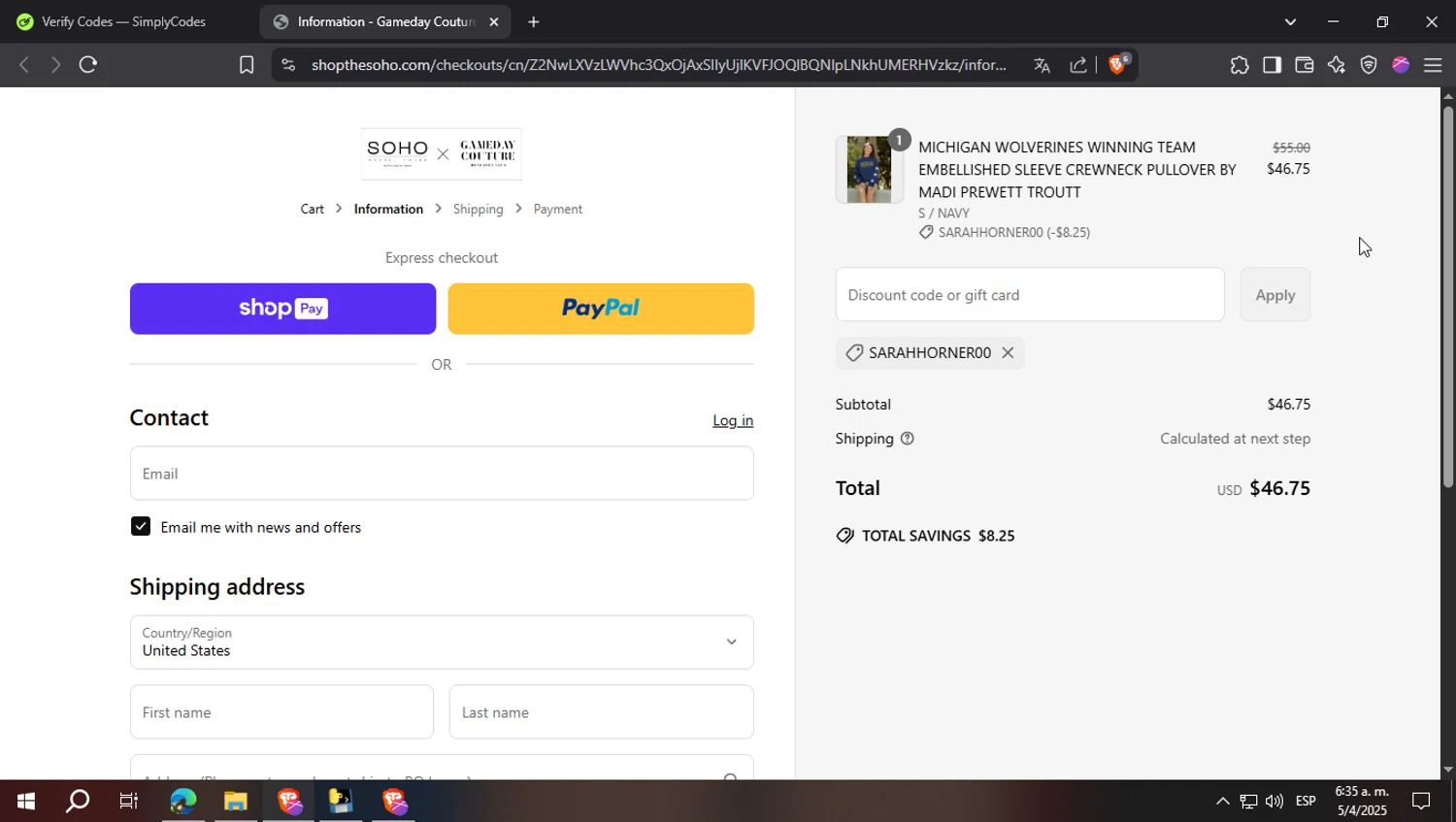Image resolution: width=1456 pixels, height=822 pixels.
Task: Click the Michigan Wolverines pullover thumbnail
Action: click(x=869, y=170)
